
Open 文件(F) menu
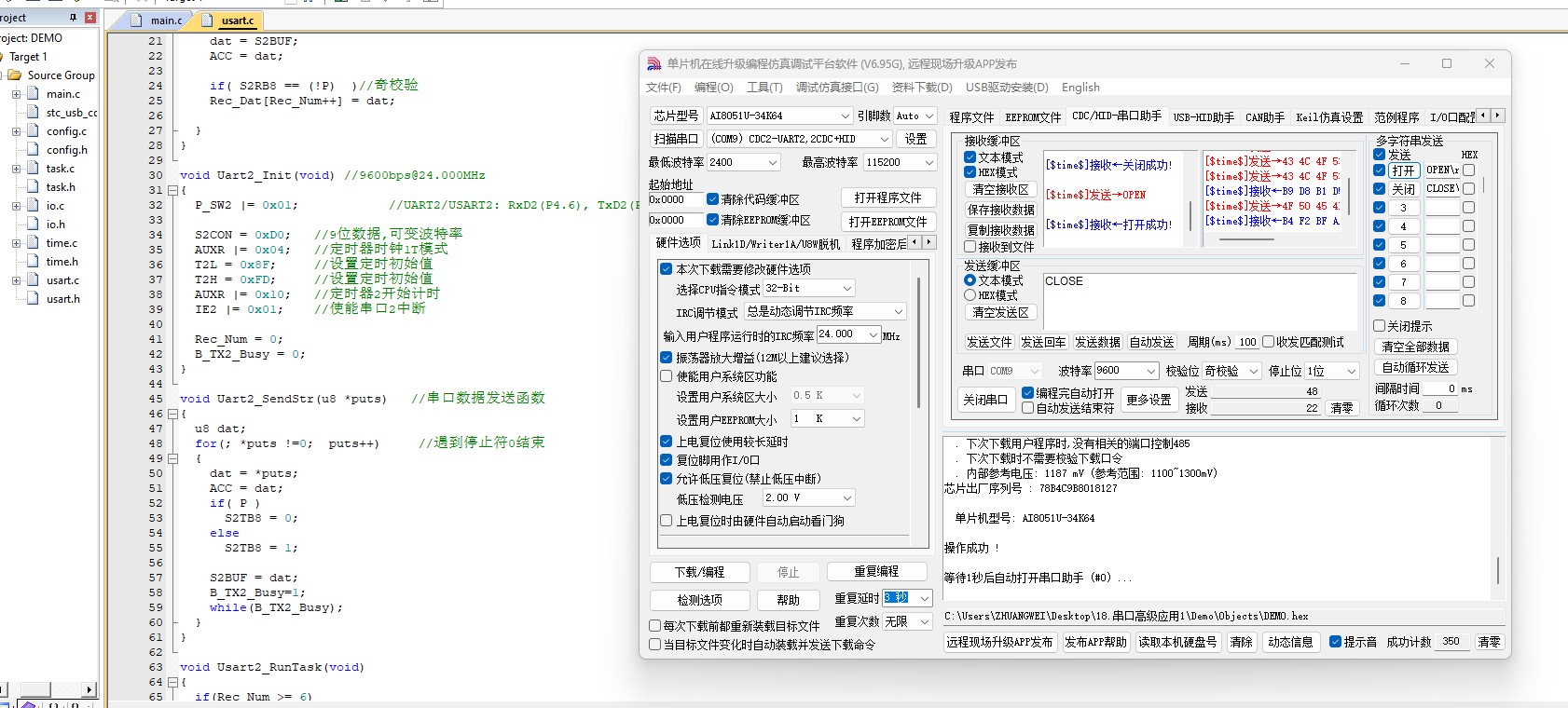[x=664, y=88]
